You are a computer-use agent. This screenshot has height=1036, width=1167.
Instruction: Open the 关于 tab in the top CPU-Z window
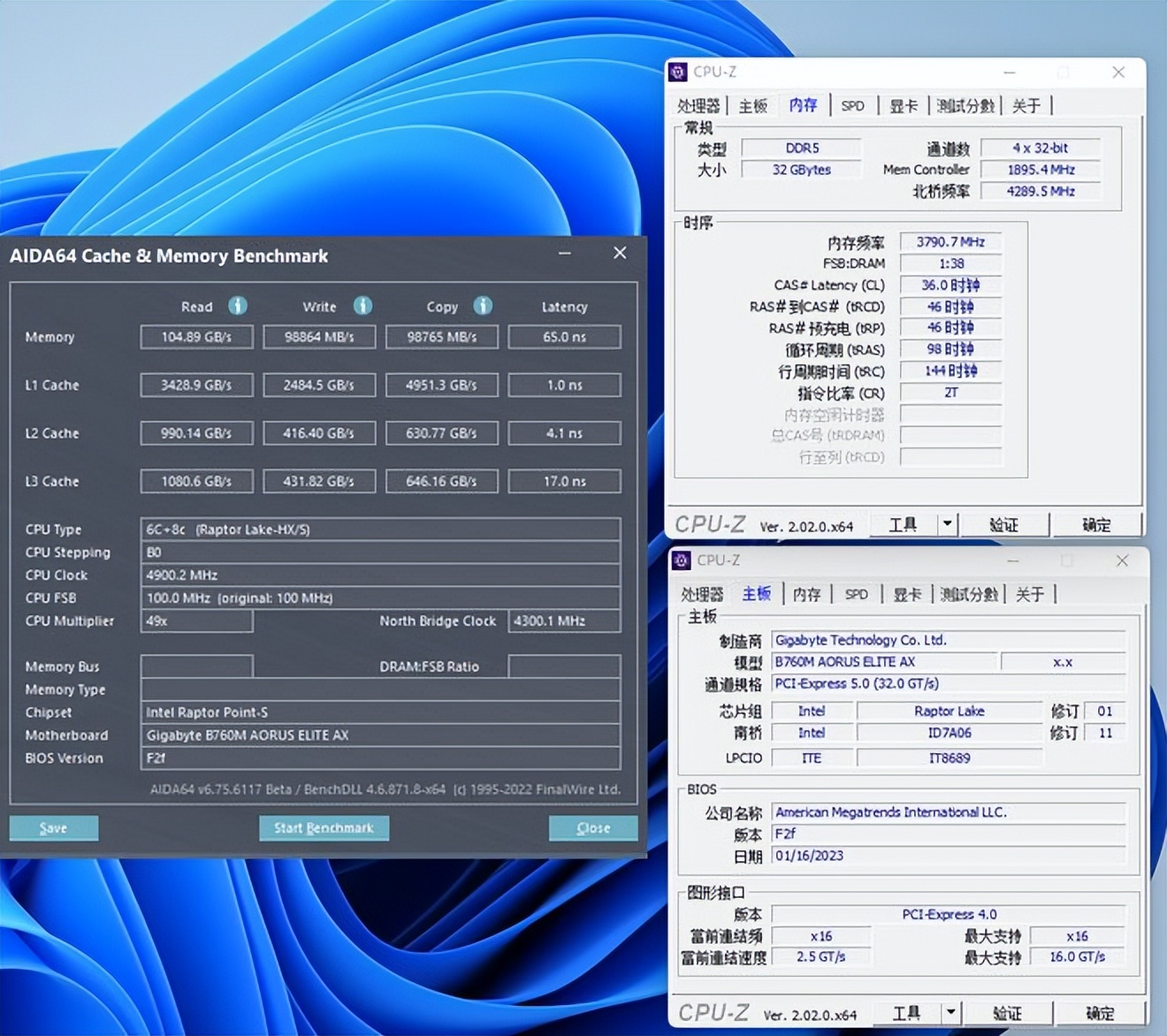[x=1026, y=105]
